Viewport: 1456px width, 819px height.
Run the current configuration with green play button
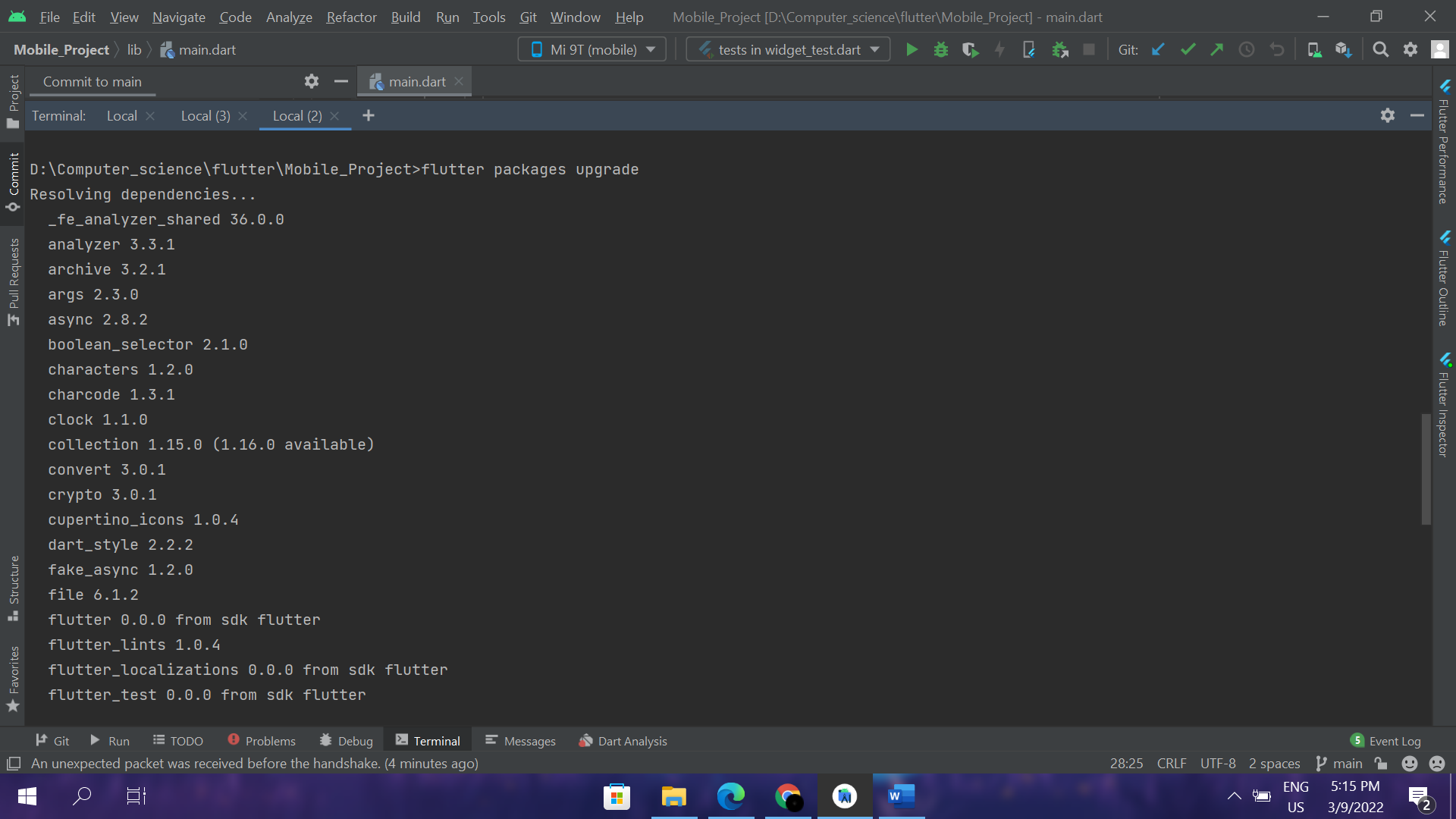912,50
